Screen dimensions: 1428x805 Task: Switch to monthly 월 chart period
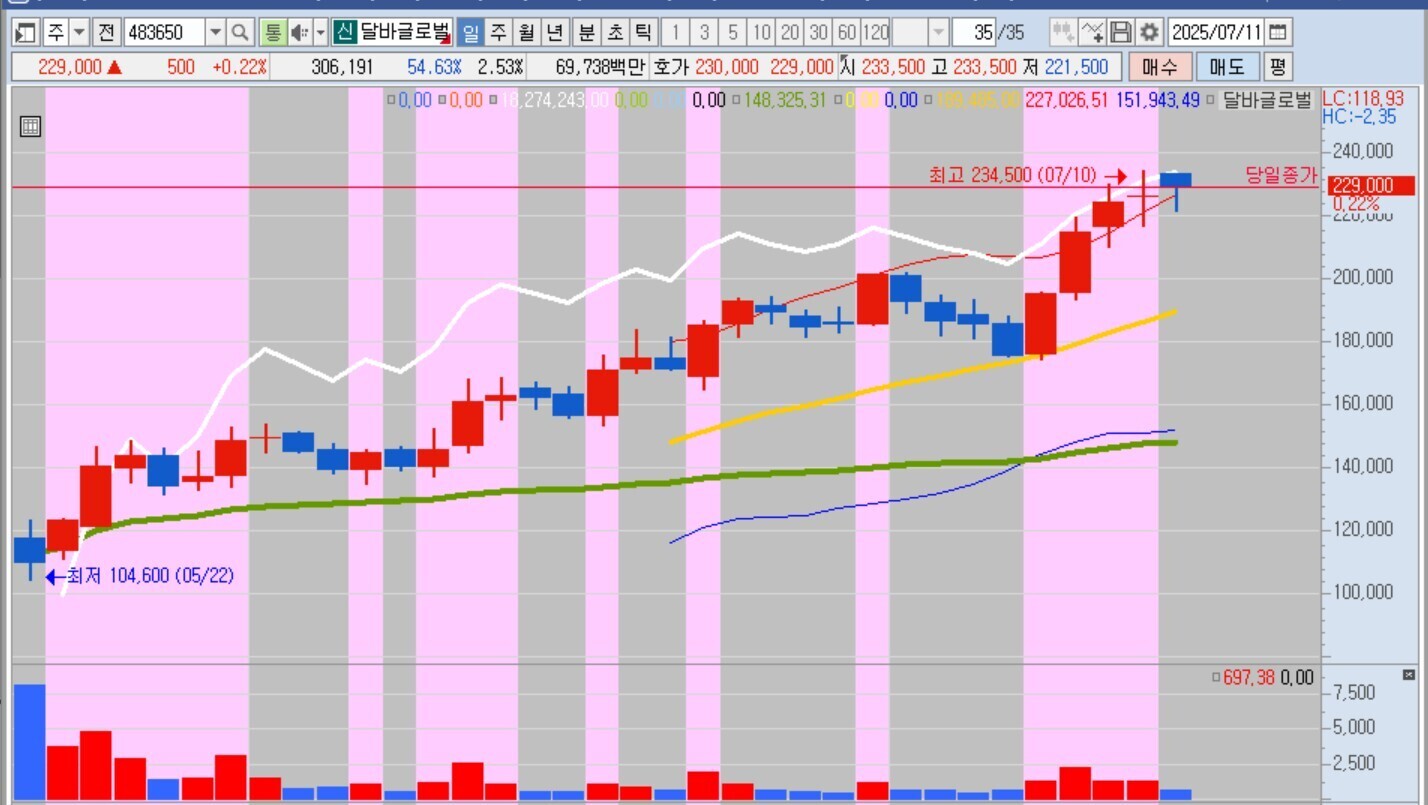[527, 32]
